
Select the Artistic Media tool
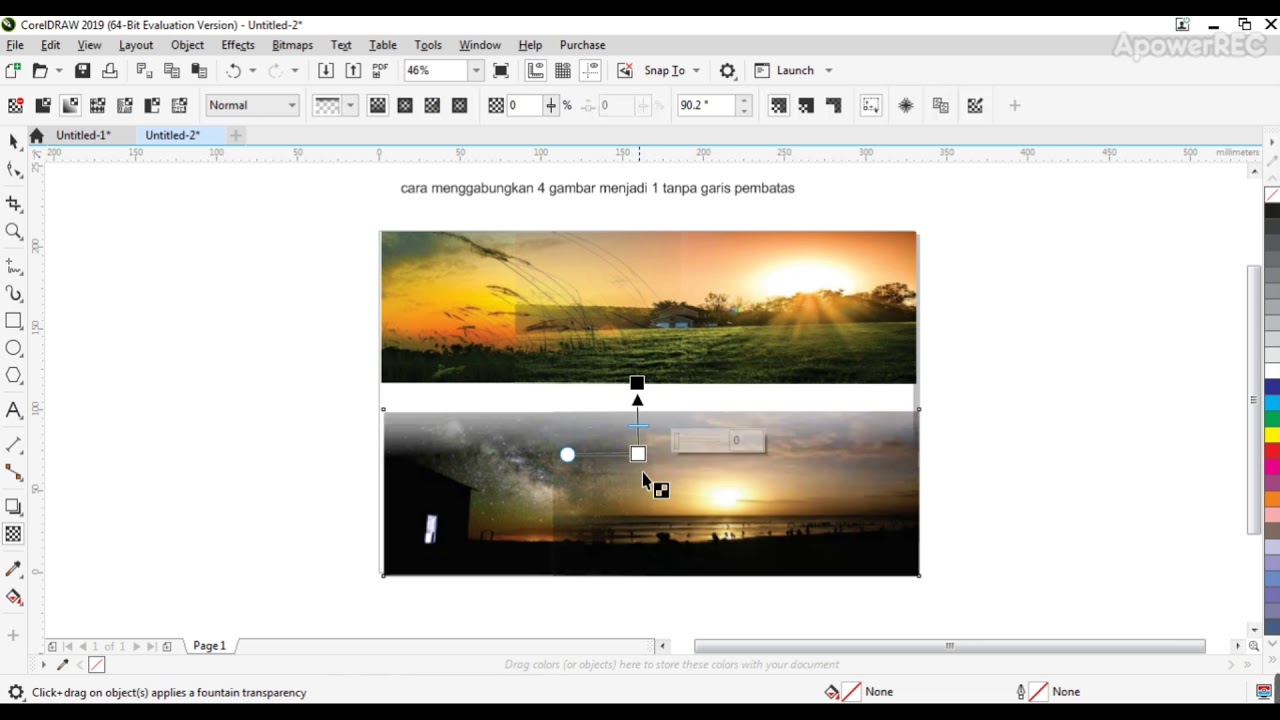click(14, 294)
